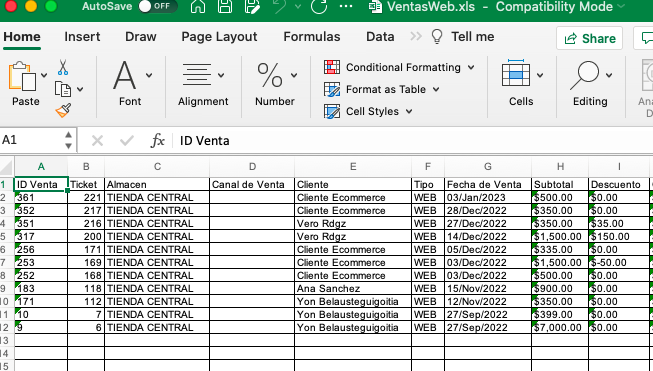Viewport: 653px width, 371px height.
Task: Open the more options ellipsis in title bar
Action: (346, 6)
